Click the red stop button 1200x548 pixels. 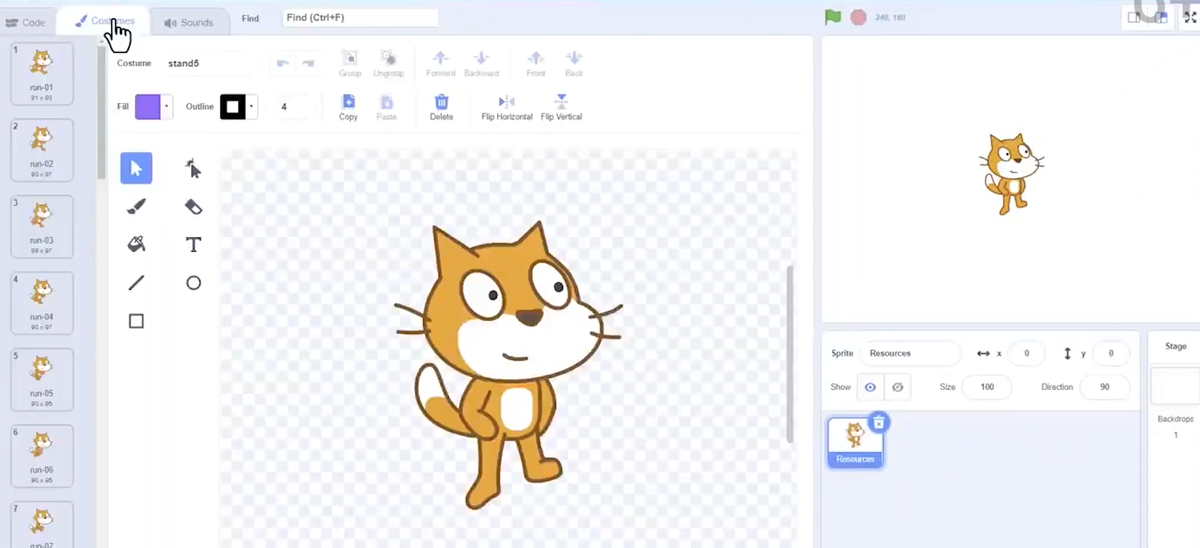(x=858, y=17)
